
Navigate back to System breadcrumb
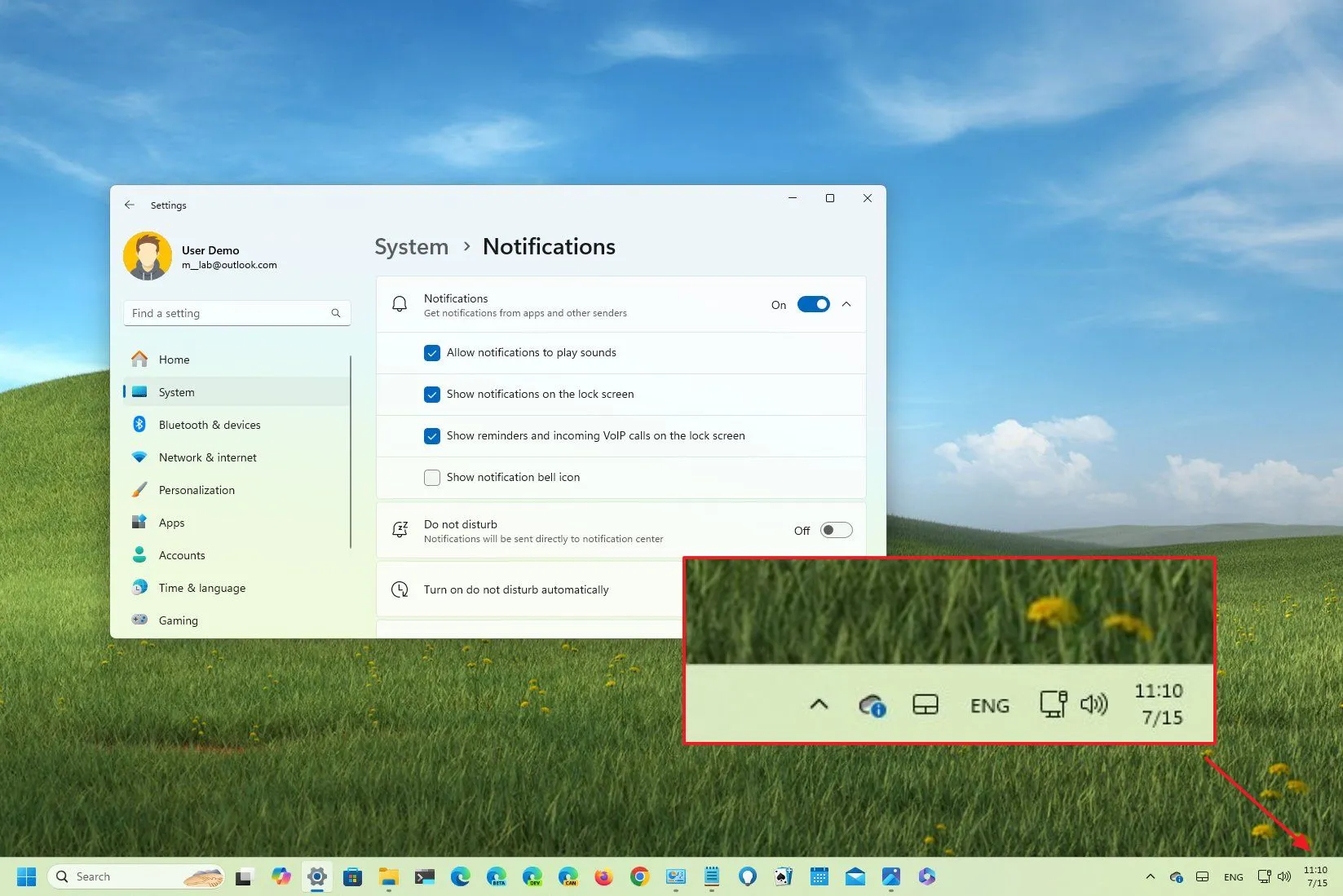click(x=411, y=246)
